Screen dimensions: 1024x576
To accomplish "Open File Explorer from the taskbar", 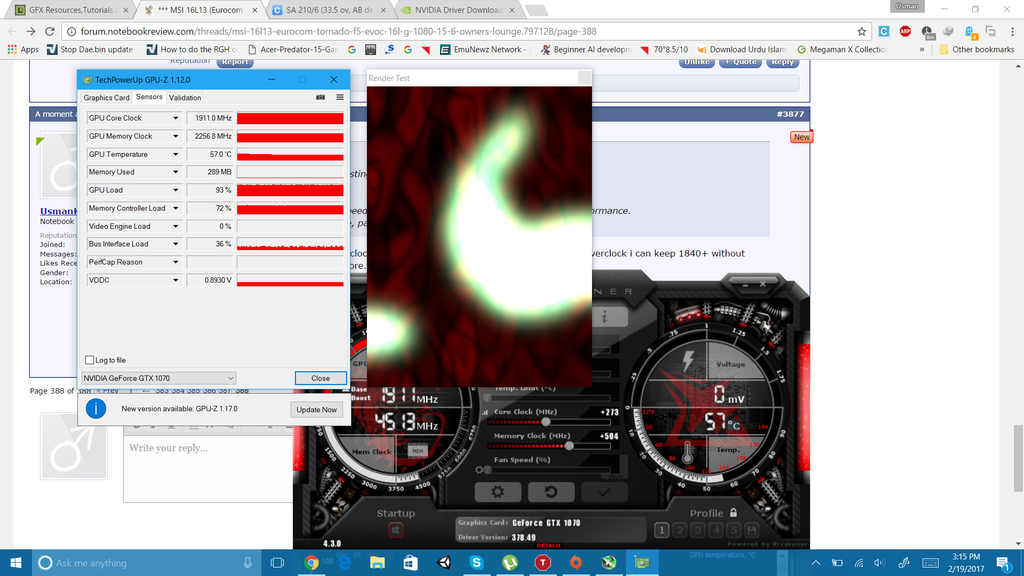I will pos(377,563).
